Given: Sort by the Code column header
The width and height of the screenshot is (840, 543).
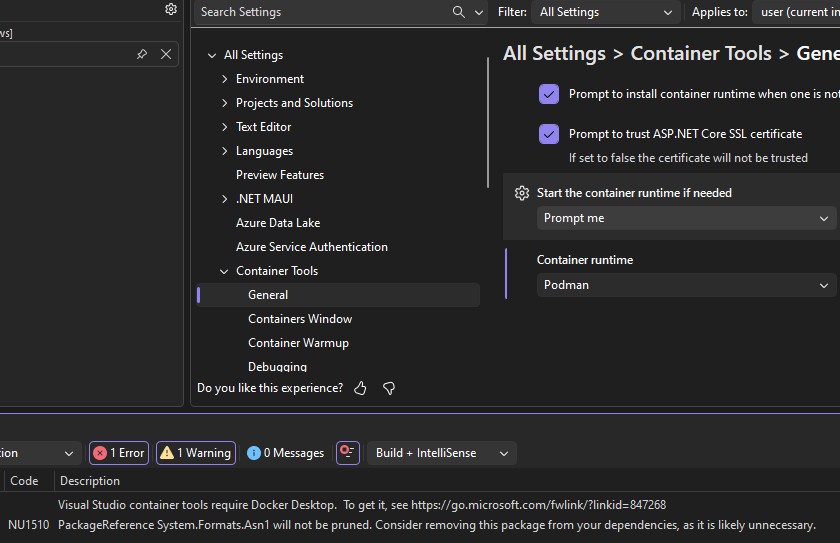Looking at the screenshot, I should coord(24,481).
